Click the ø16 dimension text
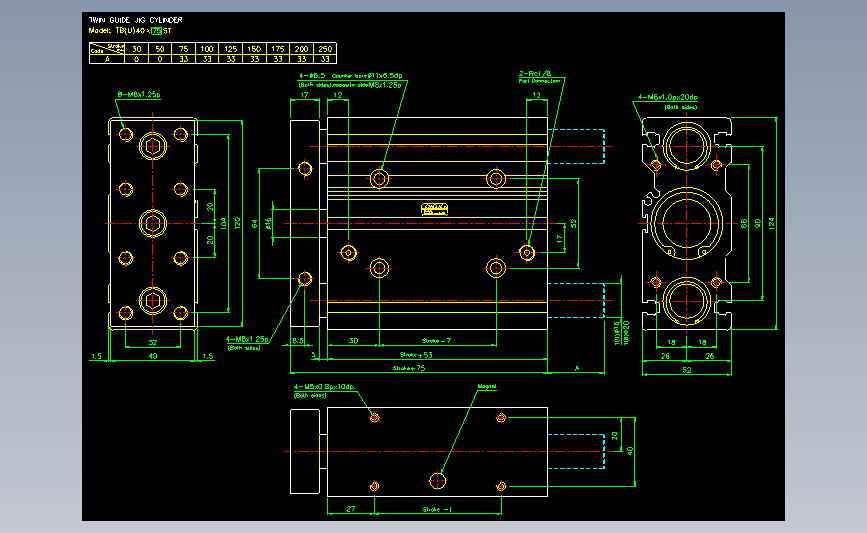Screen dimensions: 867x533 click(268, 223)
